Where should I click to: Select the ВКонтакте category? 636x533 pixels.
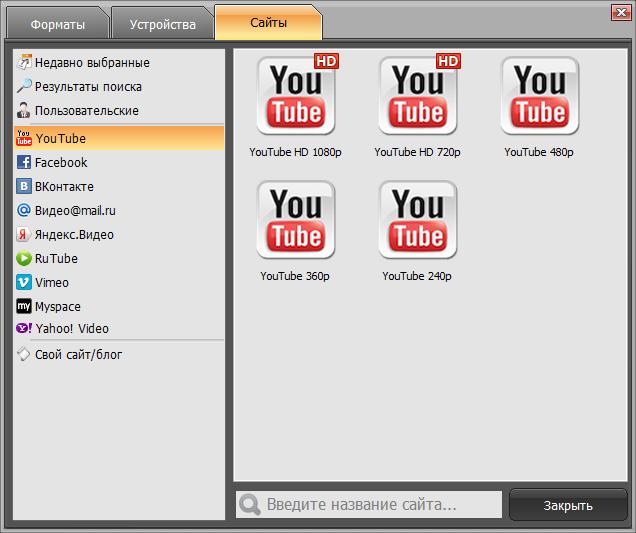tap(119, 187)
